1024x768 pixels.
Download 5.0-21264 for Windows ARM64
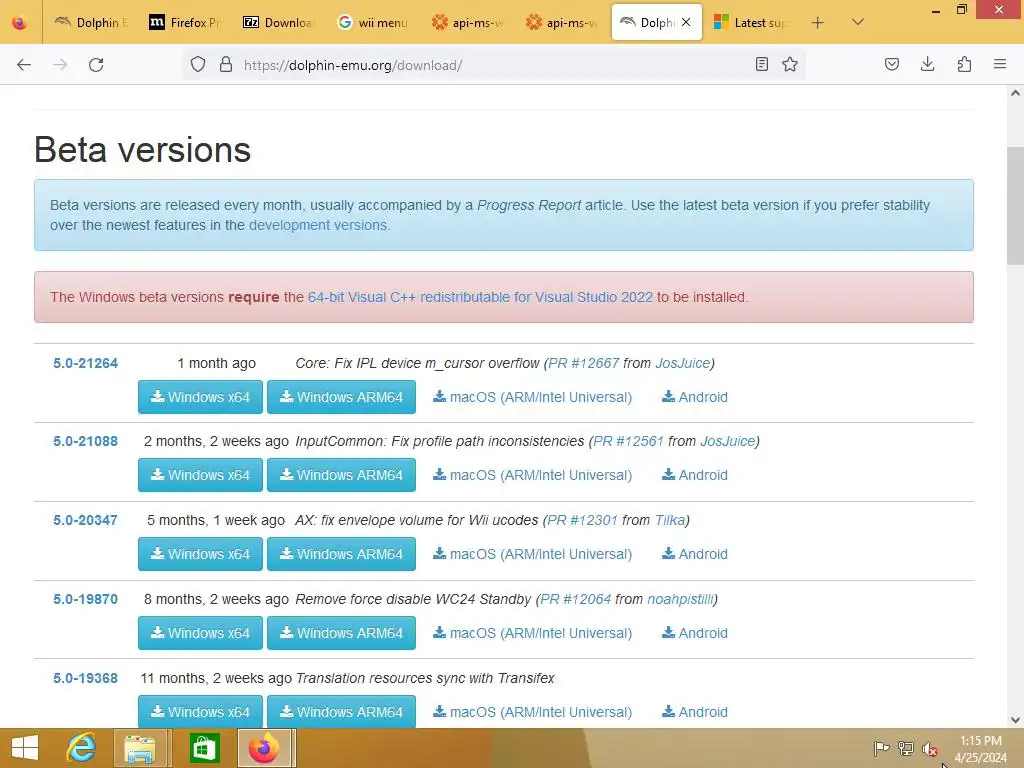click(x=342, y=397)
